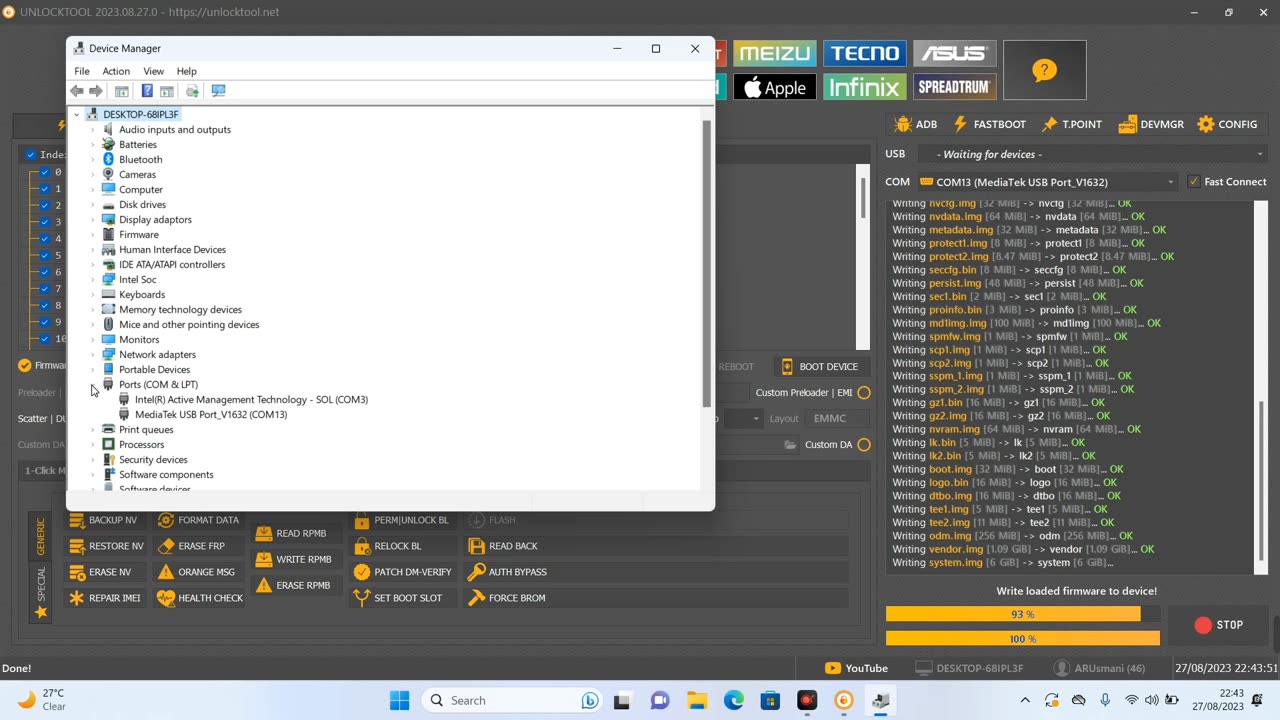Open the Action menu in Device Manager

pyautogui.click(x=116, y=71)
